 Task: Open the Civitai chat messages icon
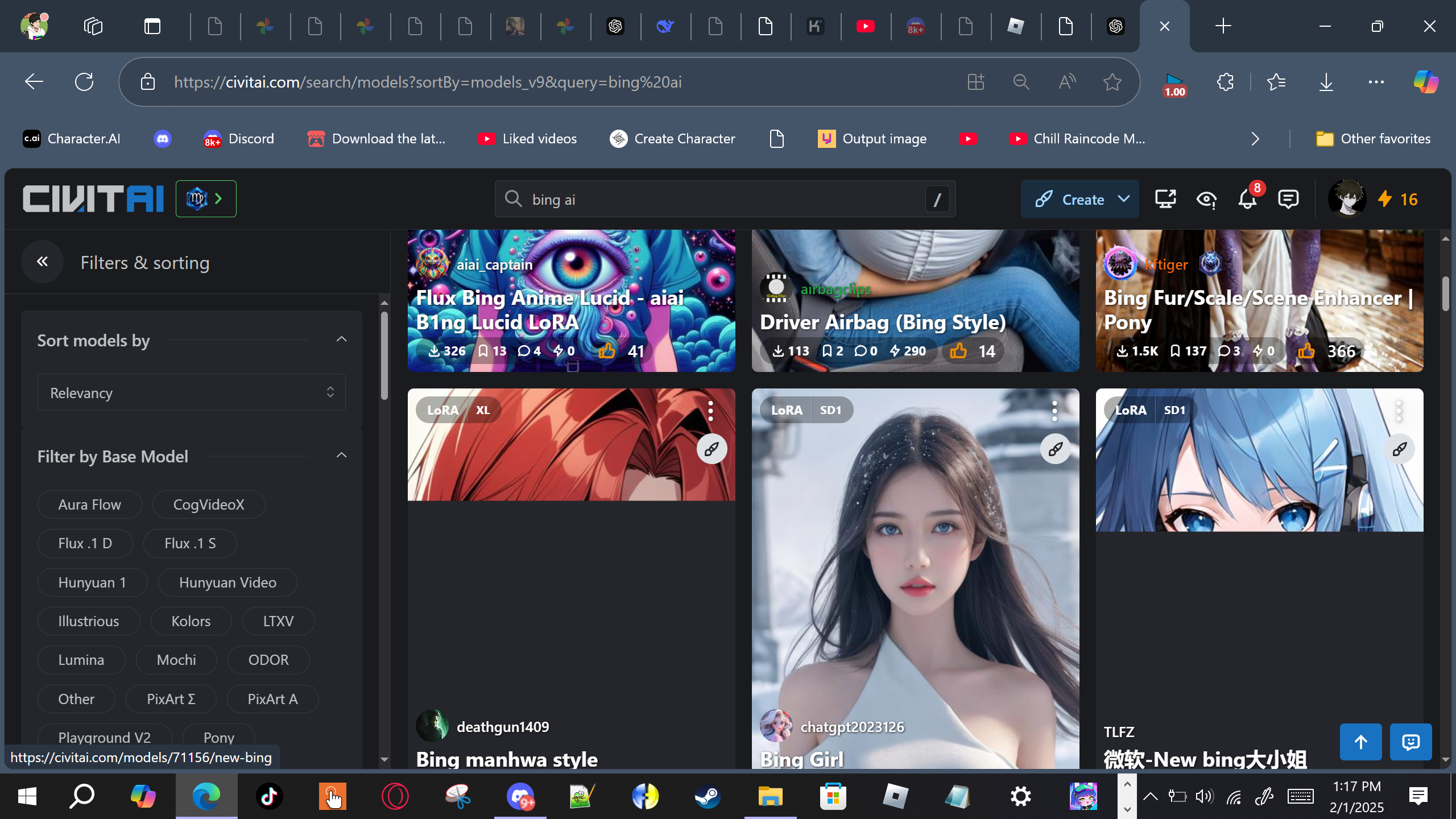point(1288,200)
